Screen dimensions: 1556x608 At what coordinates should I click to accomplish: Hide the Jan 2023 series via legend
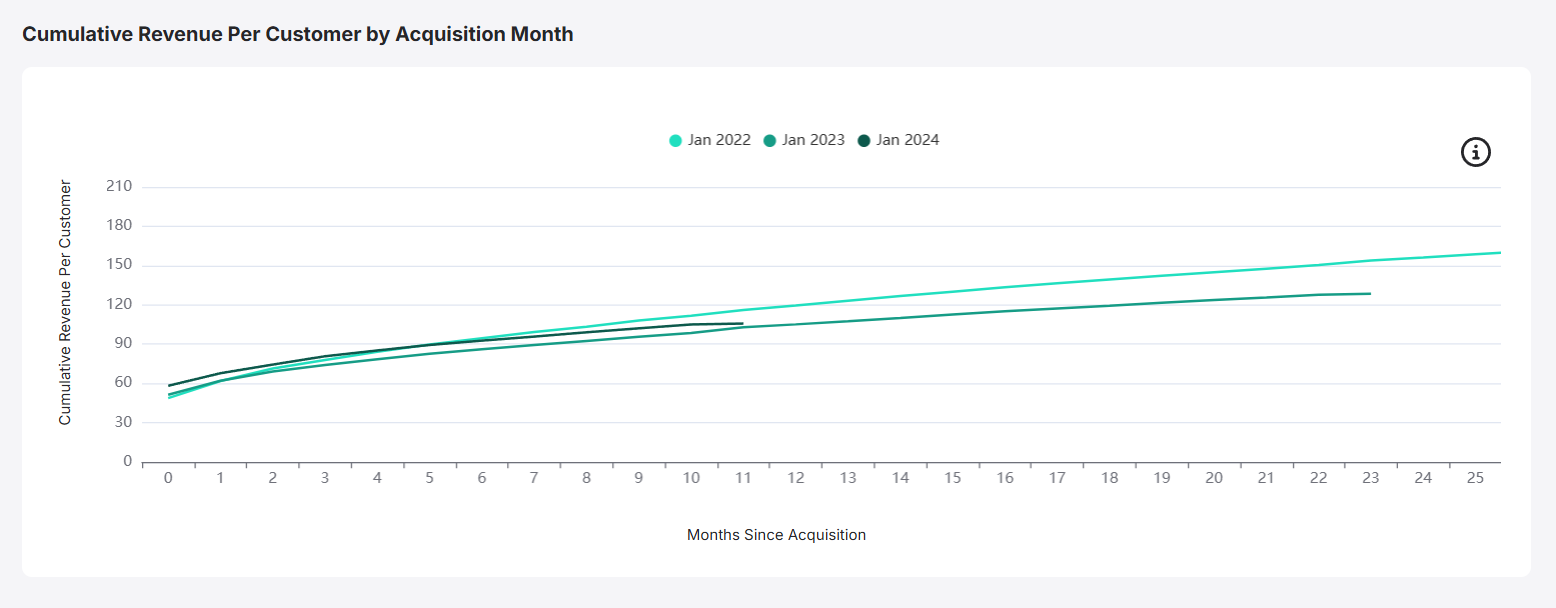[812, 140]
